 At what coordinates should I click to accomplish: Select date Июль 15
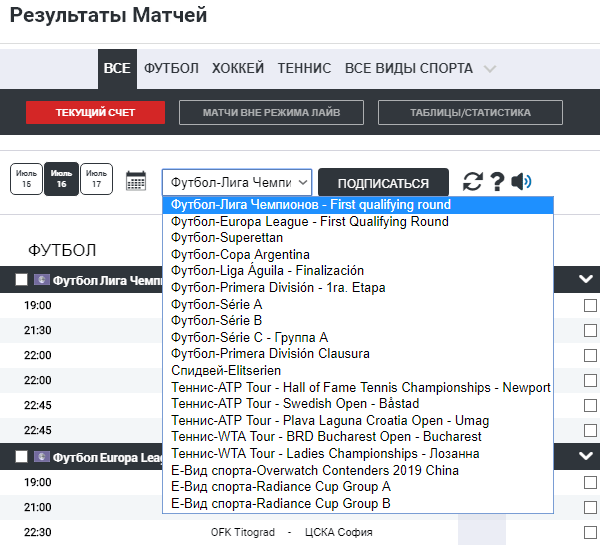(26, 179)
